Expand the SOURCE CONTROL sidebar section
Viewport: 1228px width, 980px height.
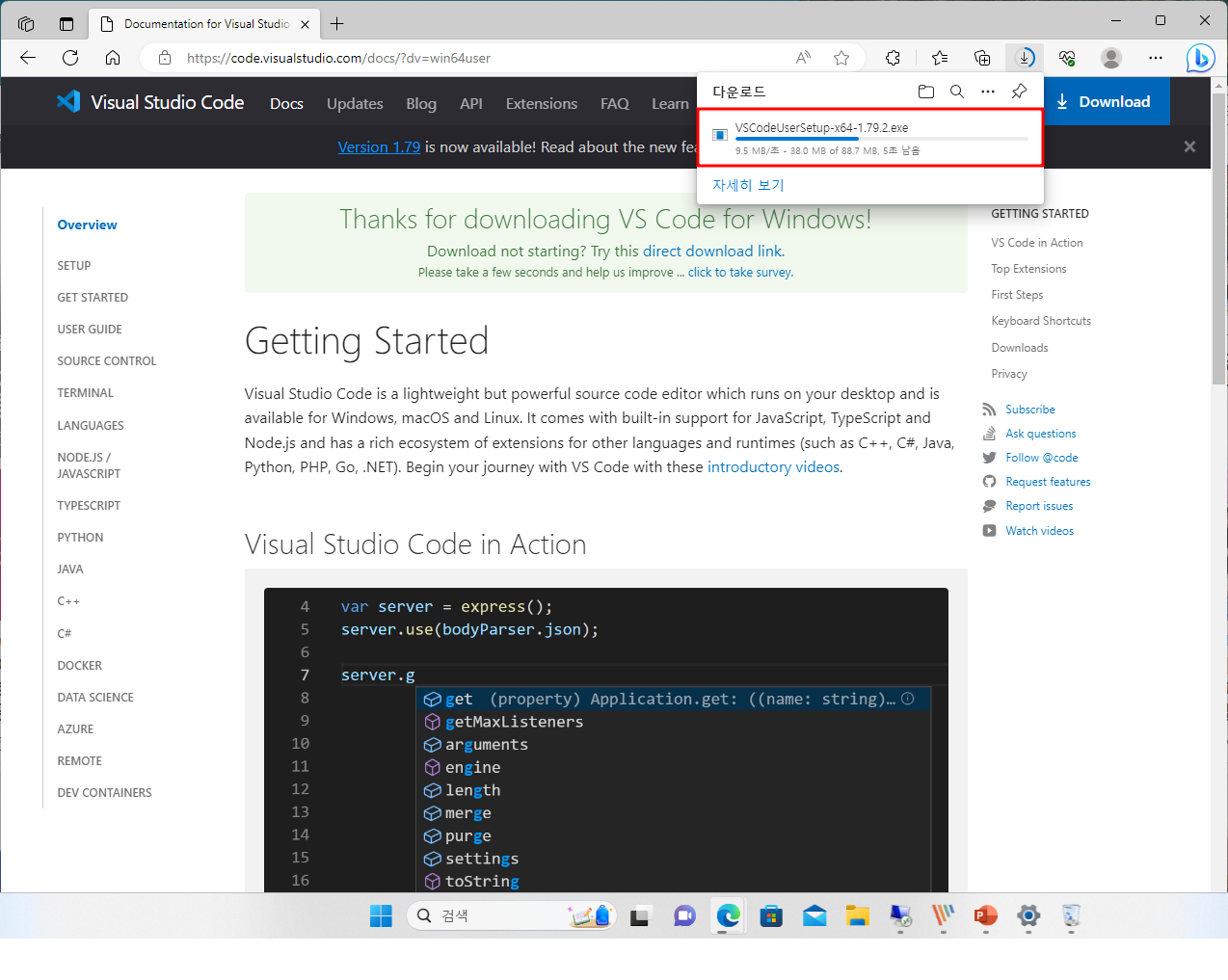point(107,360)
